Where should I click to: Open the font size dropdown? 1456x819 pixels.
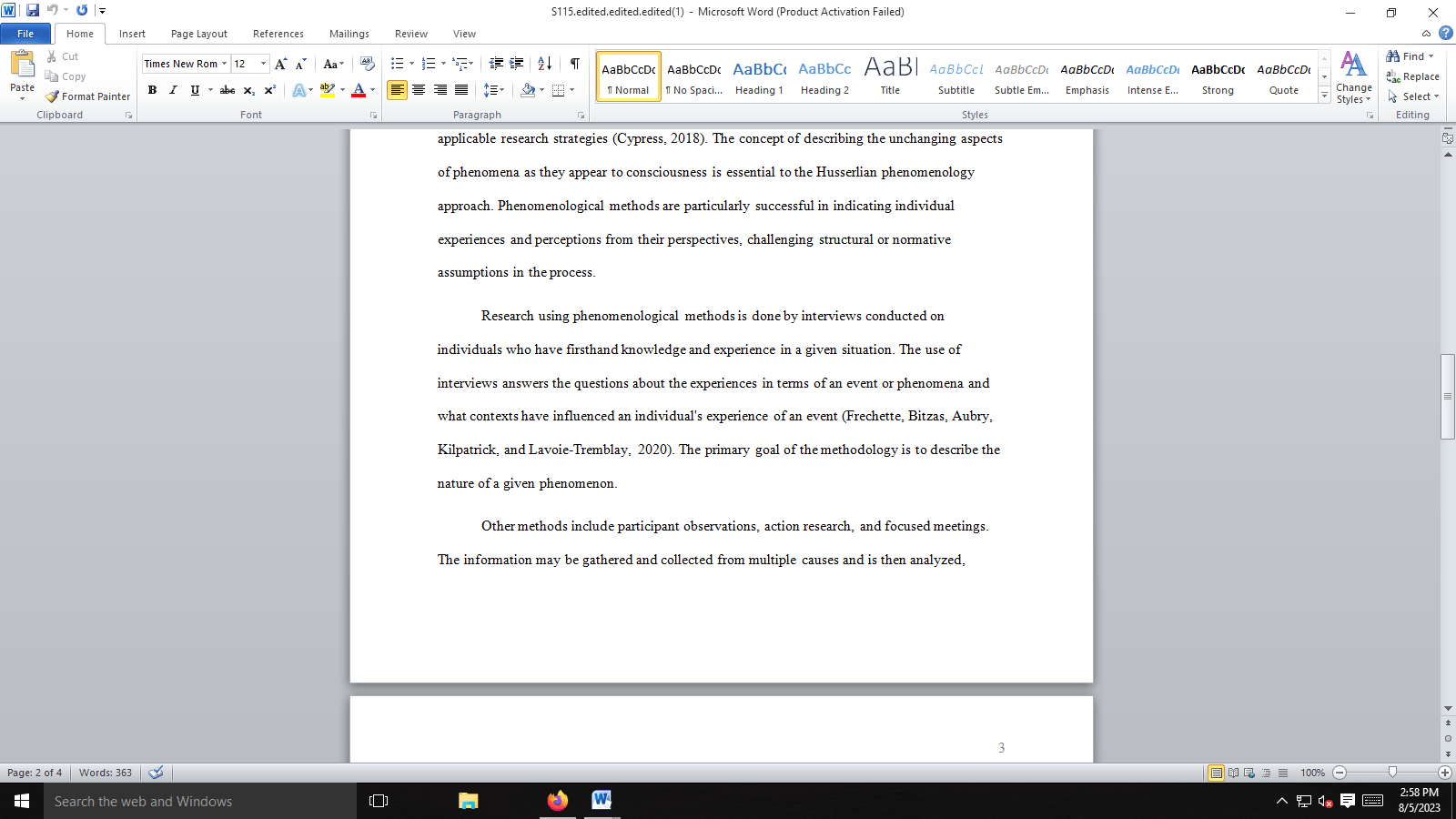point(263,64)
